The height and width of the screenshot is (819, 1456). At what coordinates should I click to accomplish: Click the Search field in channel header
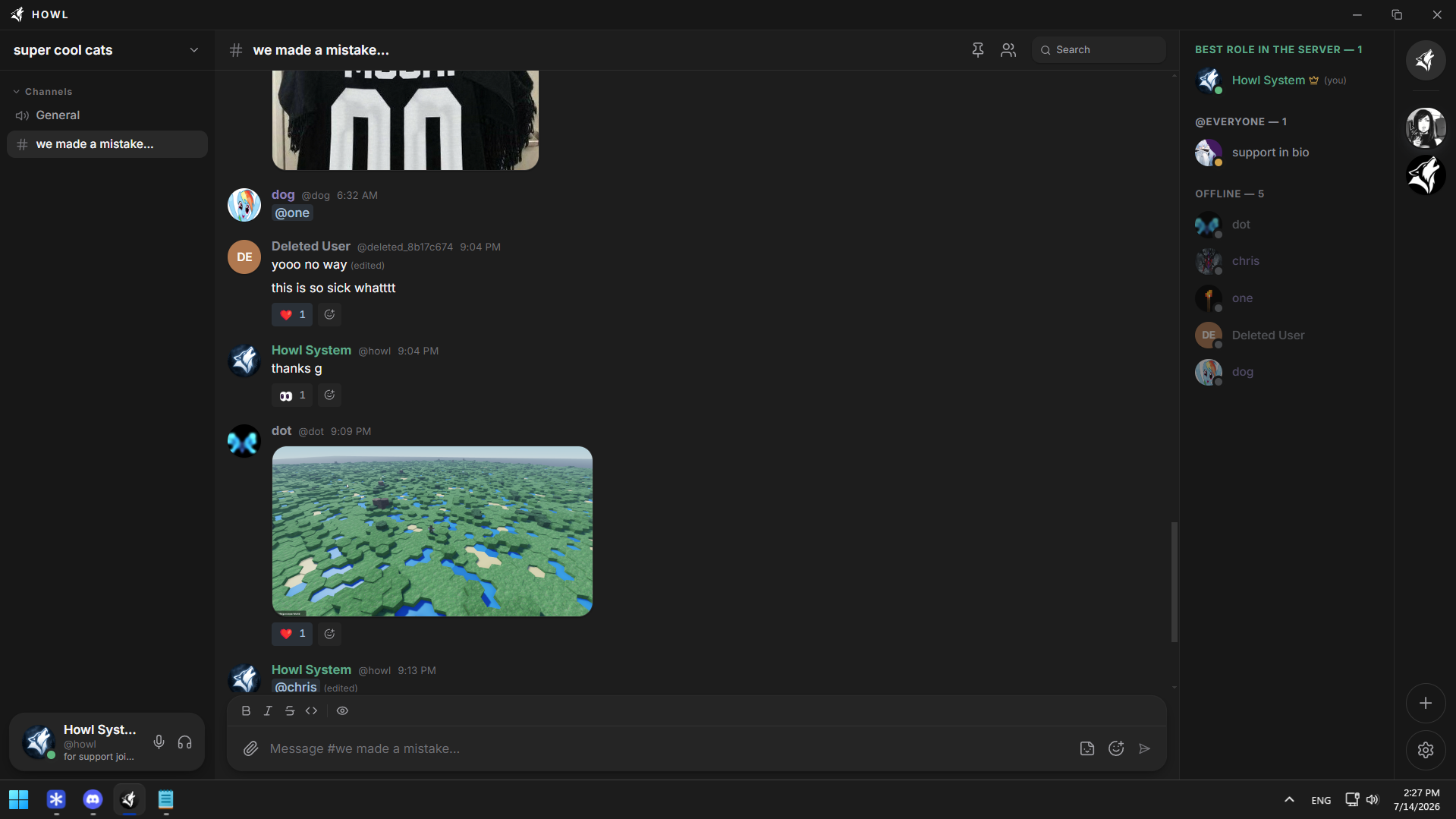coord(1099,50)
